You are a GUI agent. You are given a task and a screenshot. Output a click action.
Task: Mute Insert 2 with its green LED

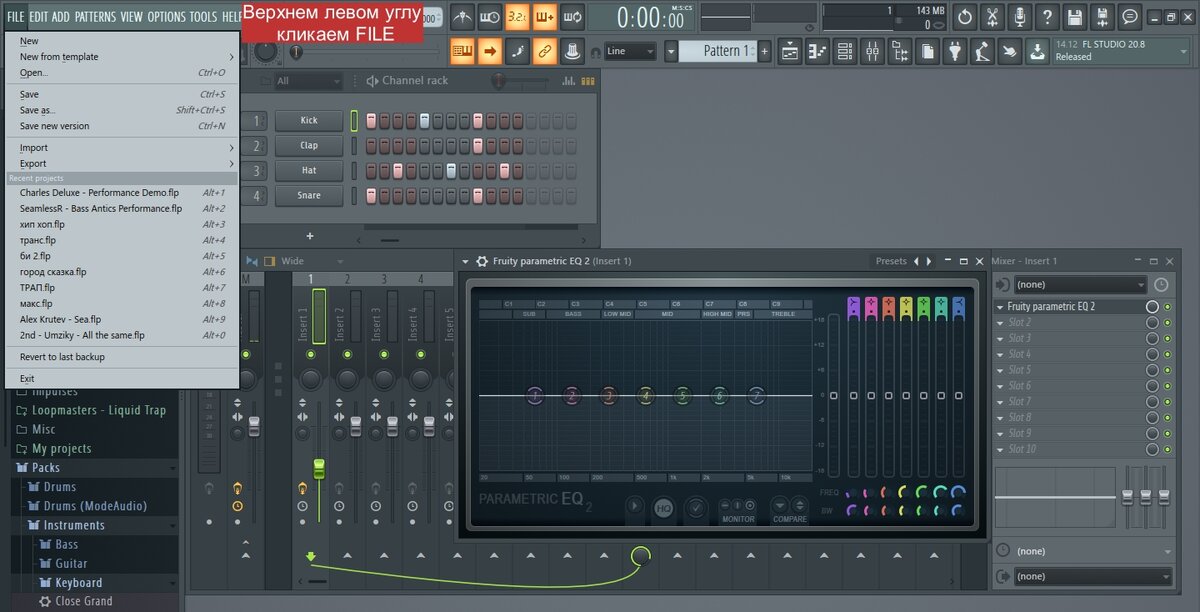pos(348,355)
